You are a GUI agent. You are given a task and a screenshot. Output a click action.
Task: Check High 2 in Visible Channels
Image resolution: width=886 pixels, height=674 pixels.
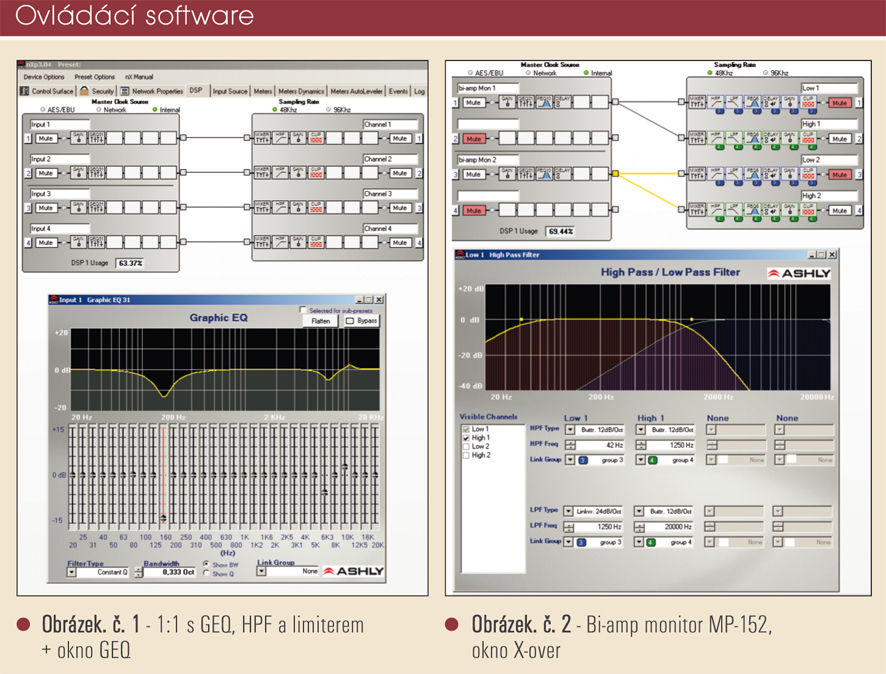(x=466, y=455)
